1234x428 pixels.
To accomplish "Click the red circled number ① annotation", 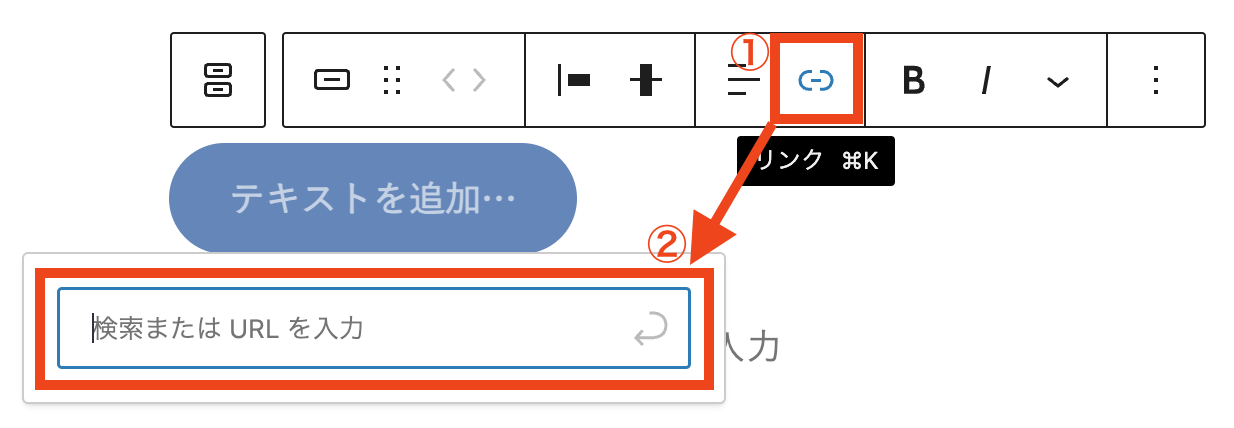I will point(750,52).
